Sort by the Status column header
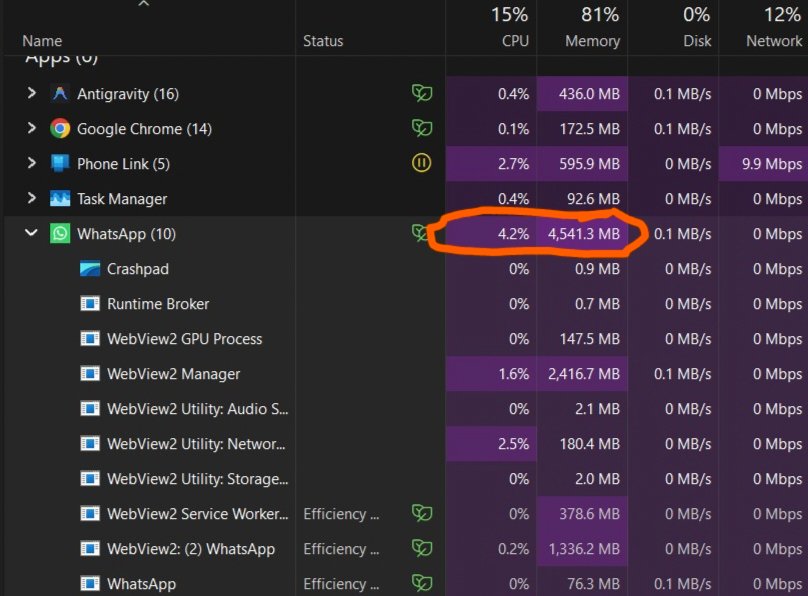Image resolution: width=808 pixels, height=596 pixels. [x=323, y=41]
